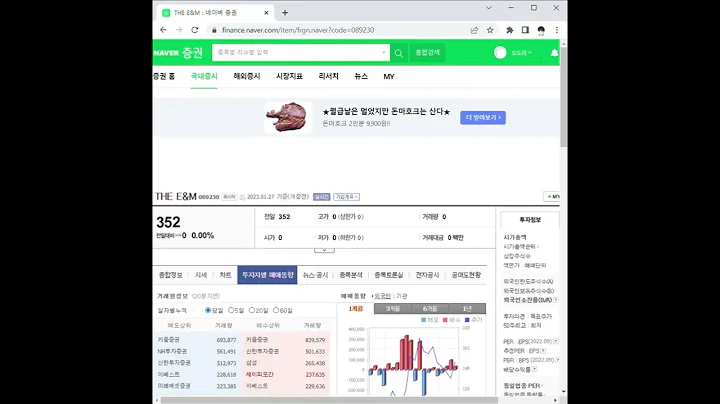Toggle the Chrome side panel icon

tap(525, 30)
